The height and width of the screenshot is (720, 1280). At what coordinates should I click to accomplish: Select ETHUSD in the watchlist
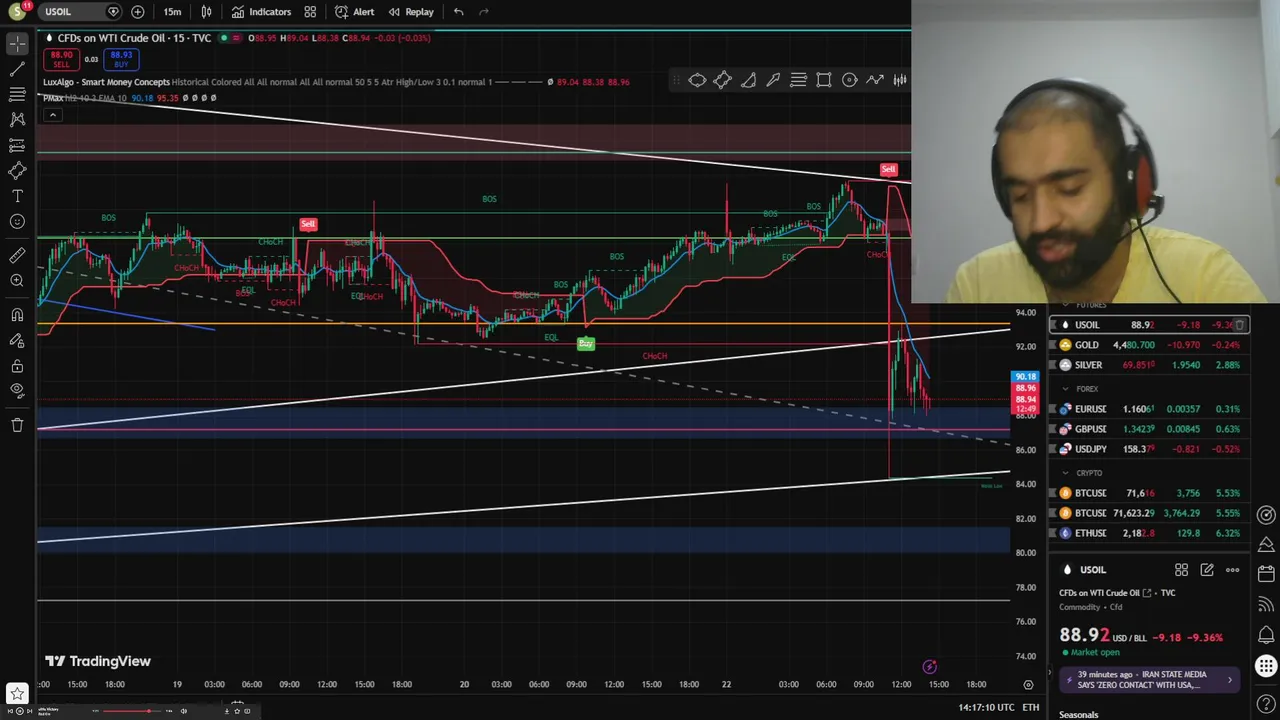(1150, 533)
